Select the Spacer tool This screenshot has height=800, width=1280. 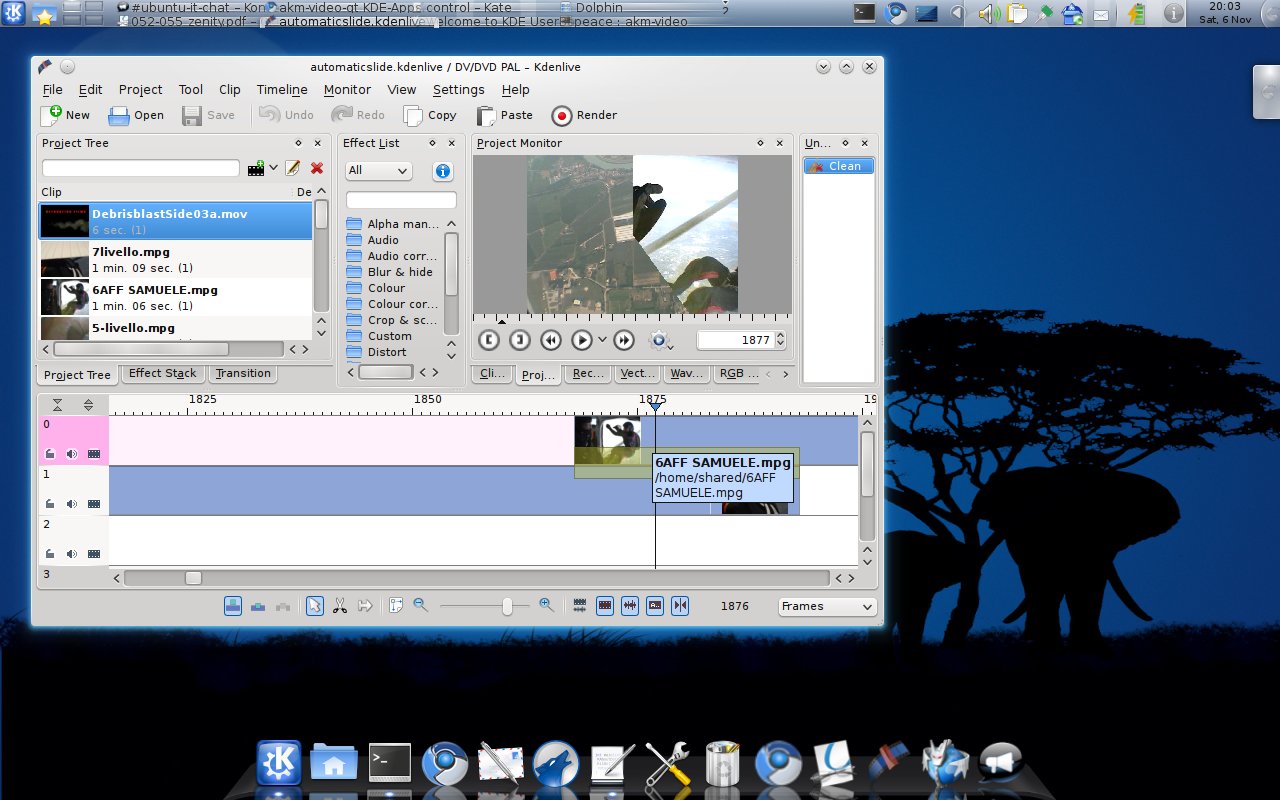click(x=364, y=606)
